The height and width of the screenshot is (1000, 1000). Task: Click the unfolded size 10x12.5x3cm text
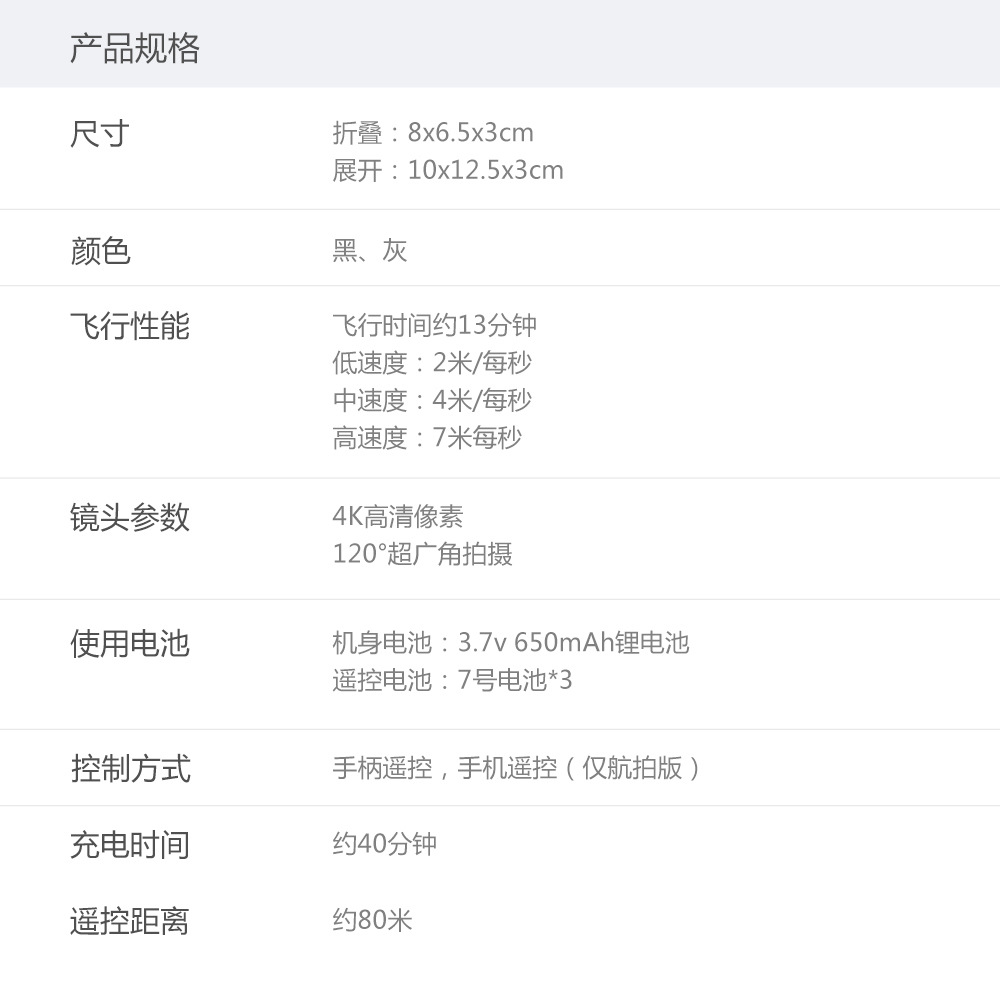[x=448, y=170]
